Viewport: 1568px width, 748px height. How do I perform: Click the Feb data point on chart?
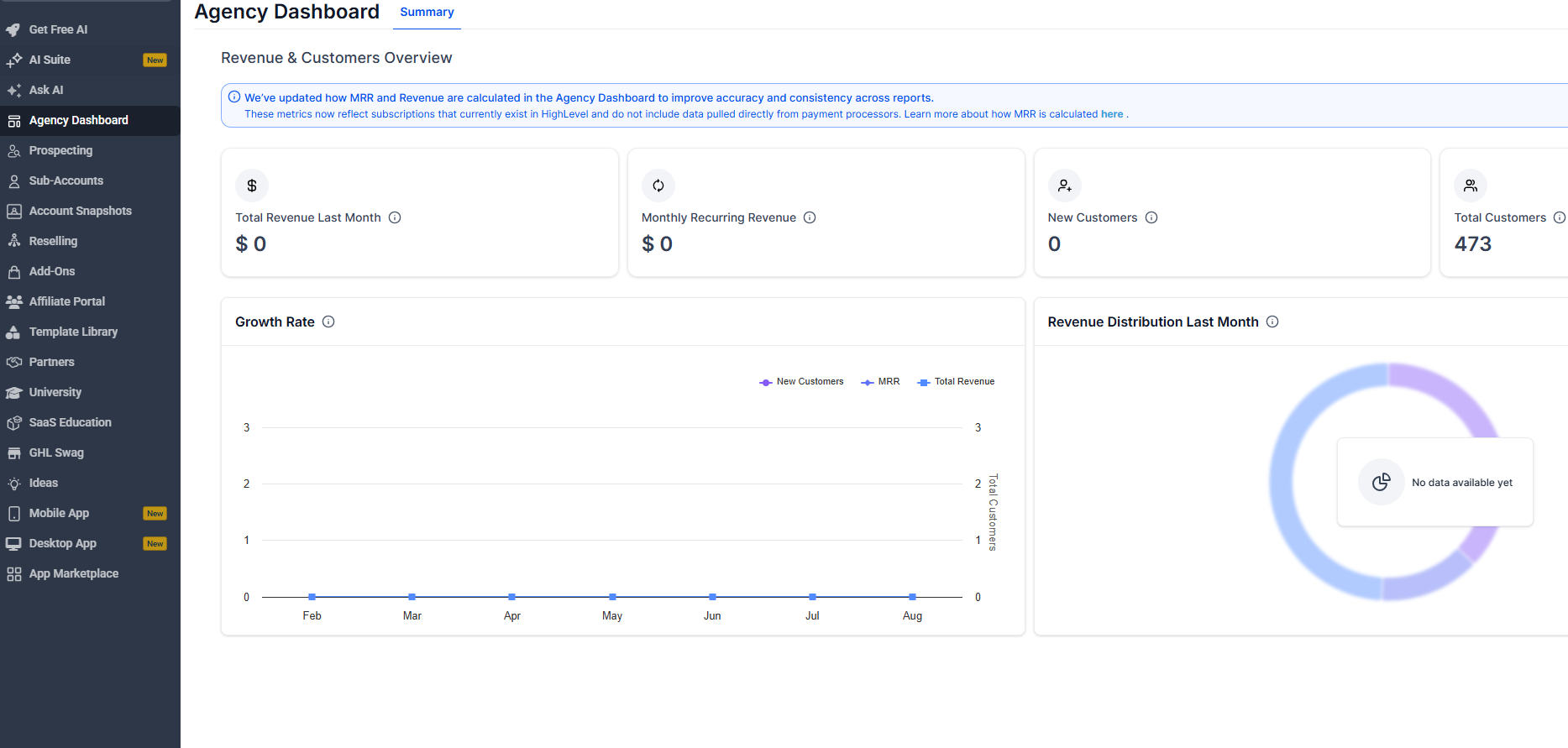pos(312,597)
